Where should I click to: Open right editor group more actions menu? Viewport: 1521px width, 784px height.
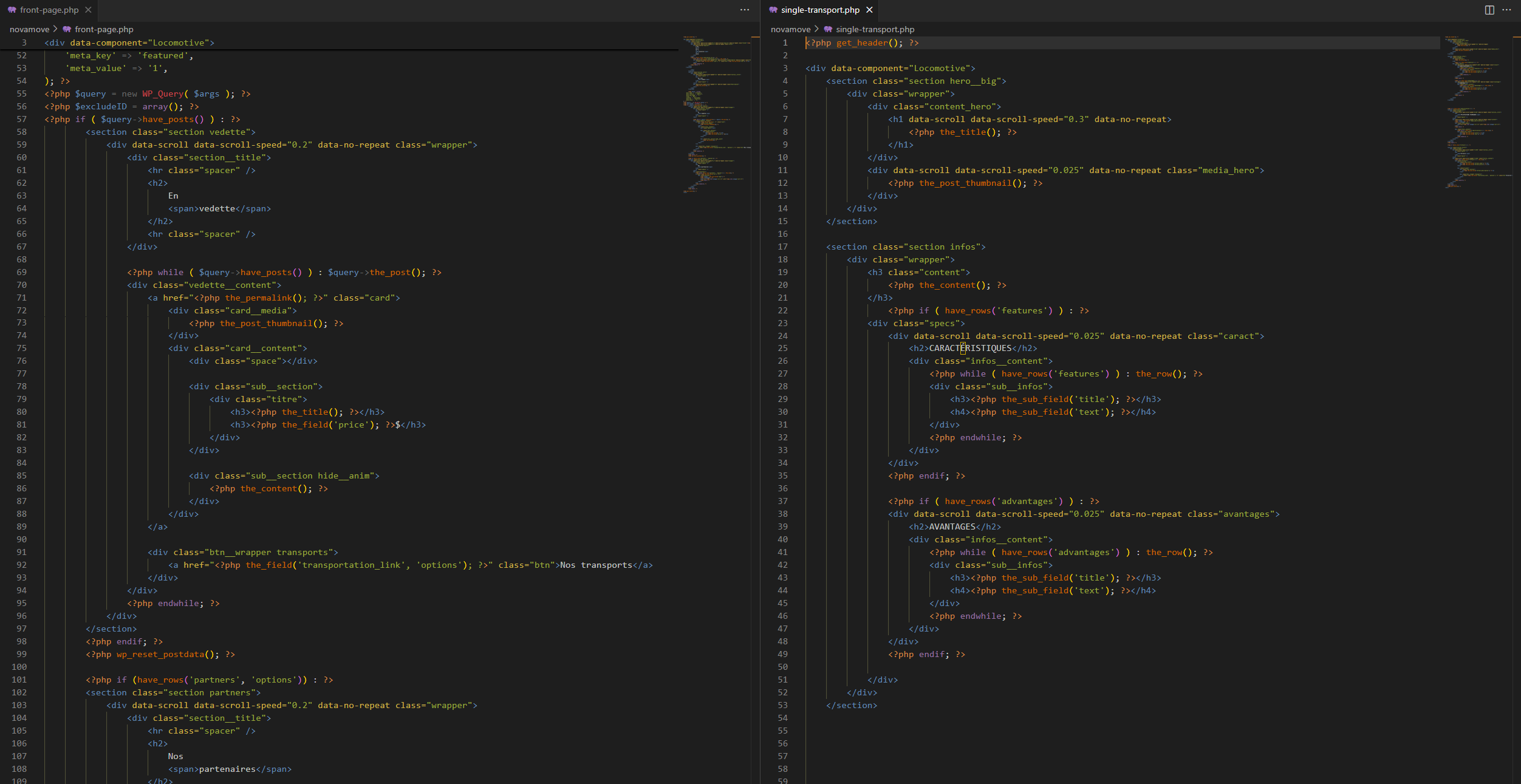[1506, 10]
